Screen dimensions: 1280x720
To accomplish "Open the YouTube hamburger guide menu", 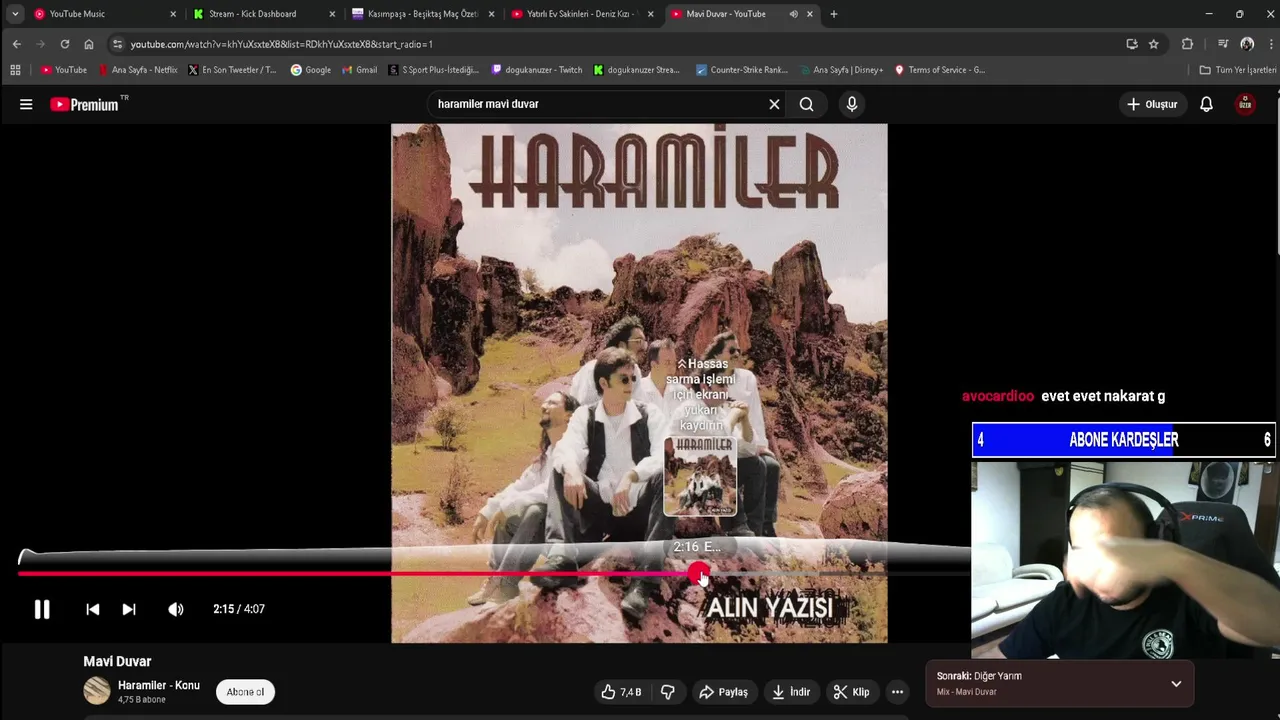I will coord(26,104).
